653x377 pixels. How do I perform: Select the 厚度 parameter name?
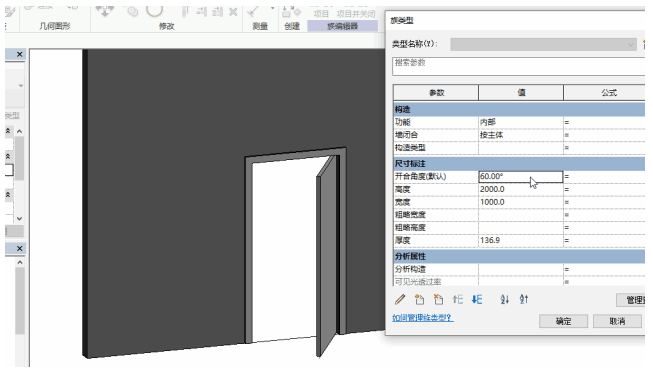[x=403, y=240]
